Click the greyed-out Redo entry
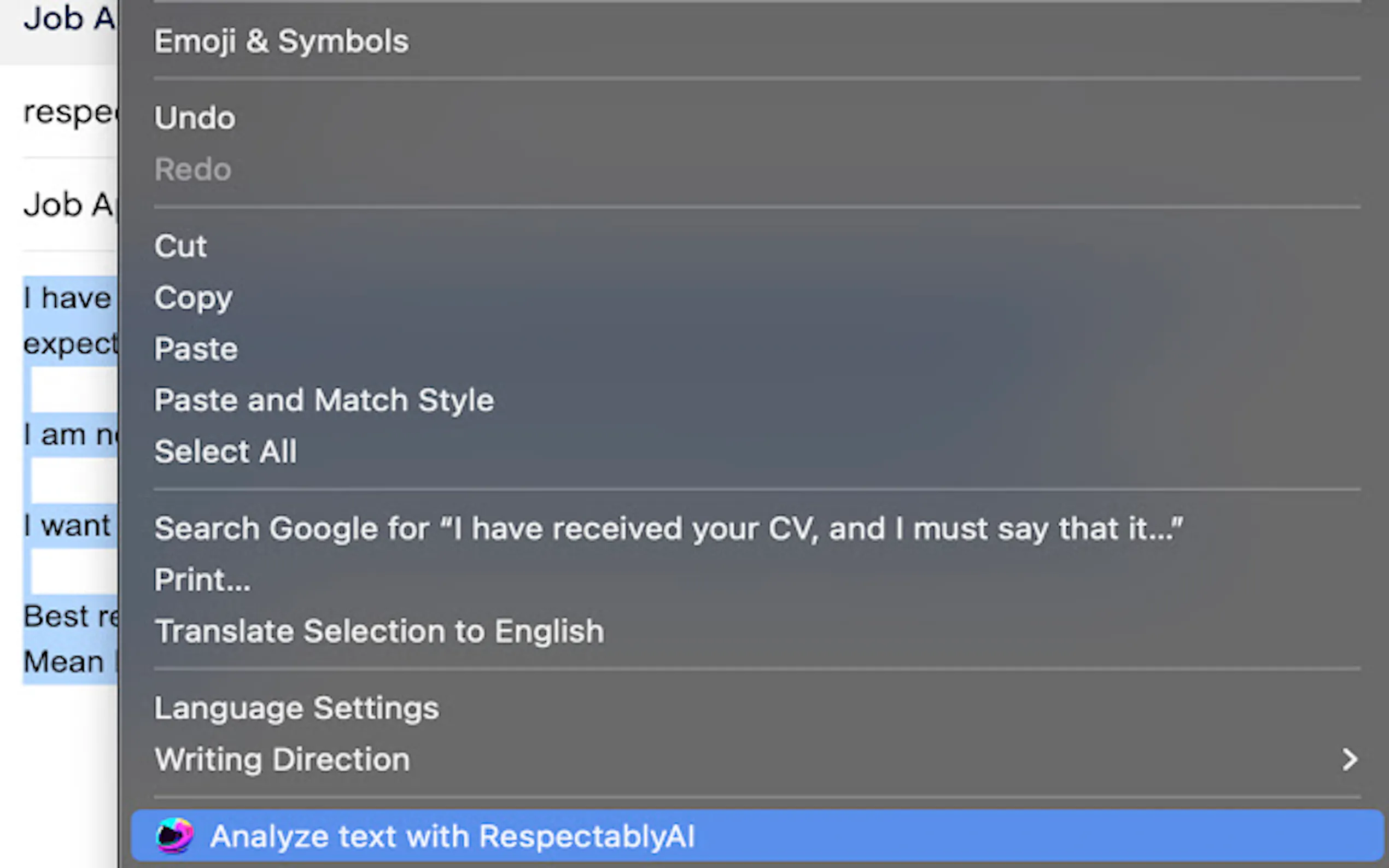 [x=193, y=169]
